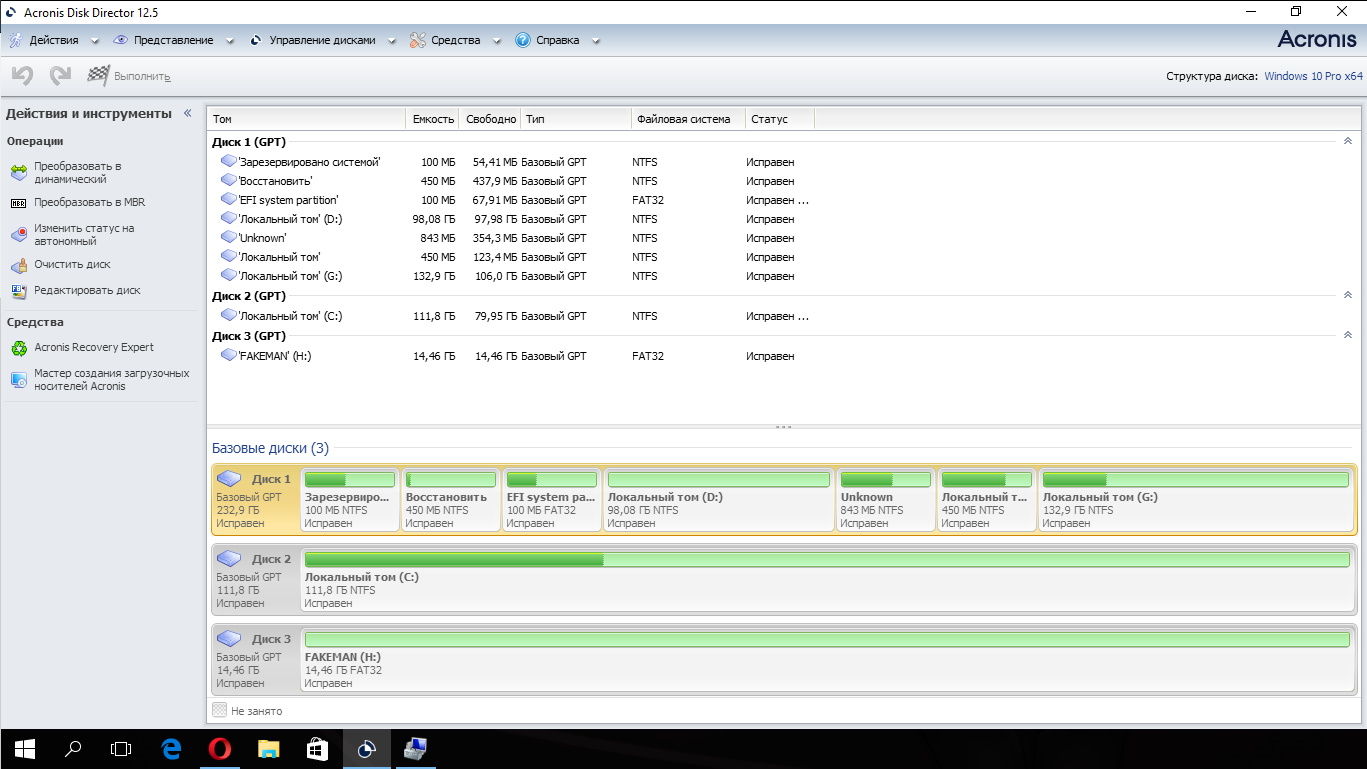Click Редактировать диск icon
Viewport: 1367px width, 769px height.
click(19, 291)
